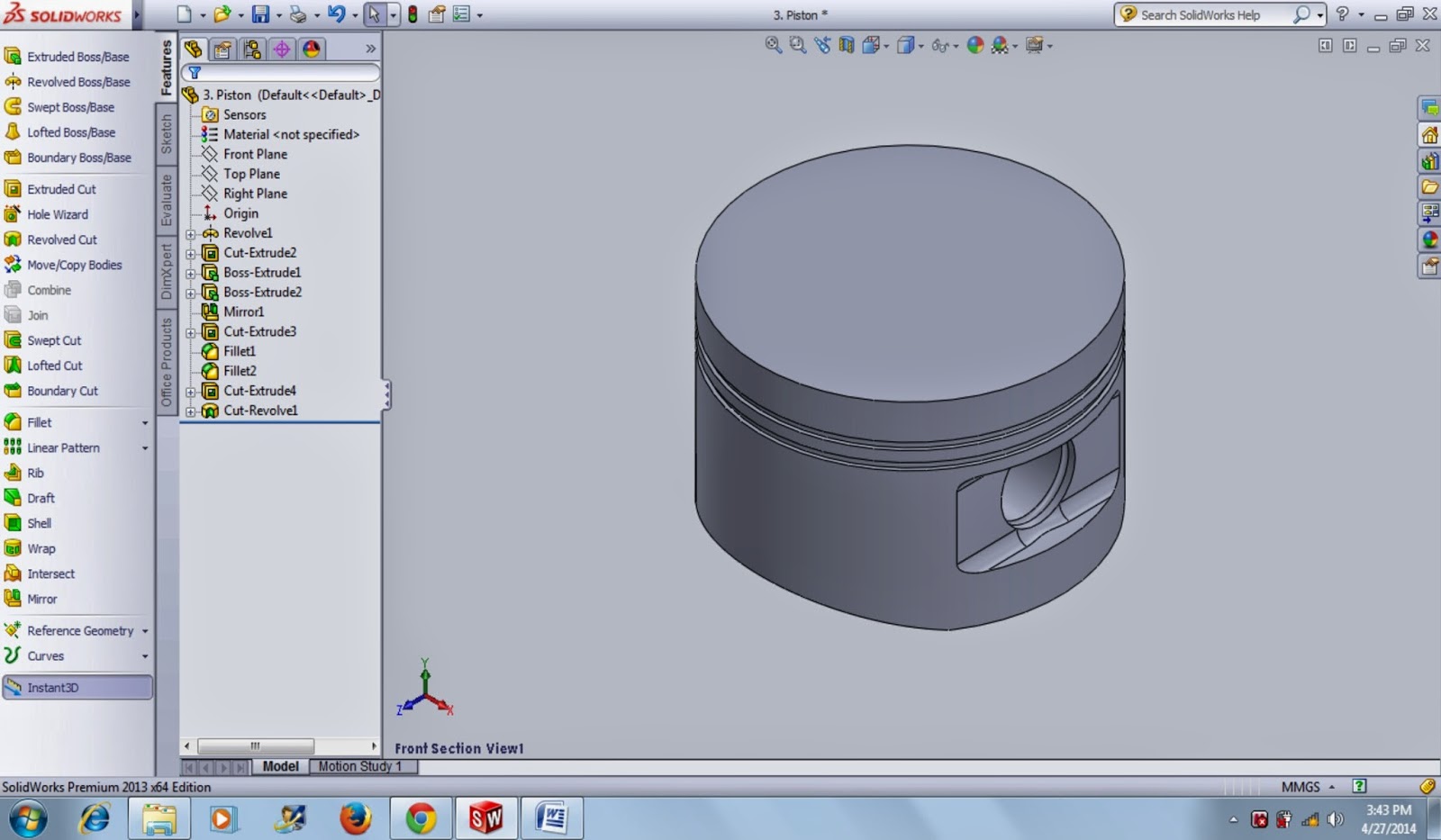Click the Zoom to Fit magnifier icon
This screenshot has height=840, width=1441.
pyautogui.click(x=773, y=45)
